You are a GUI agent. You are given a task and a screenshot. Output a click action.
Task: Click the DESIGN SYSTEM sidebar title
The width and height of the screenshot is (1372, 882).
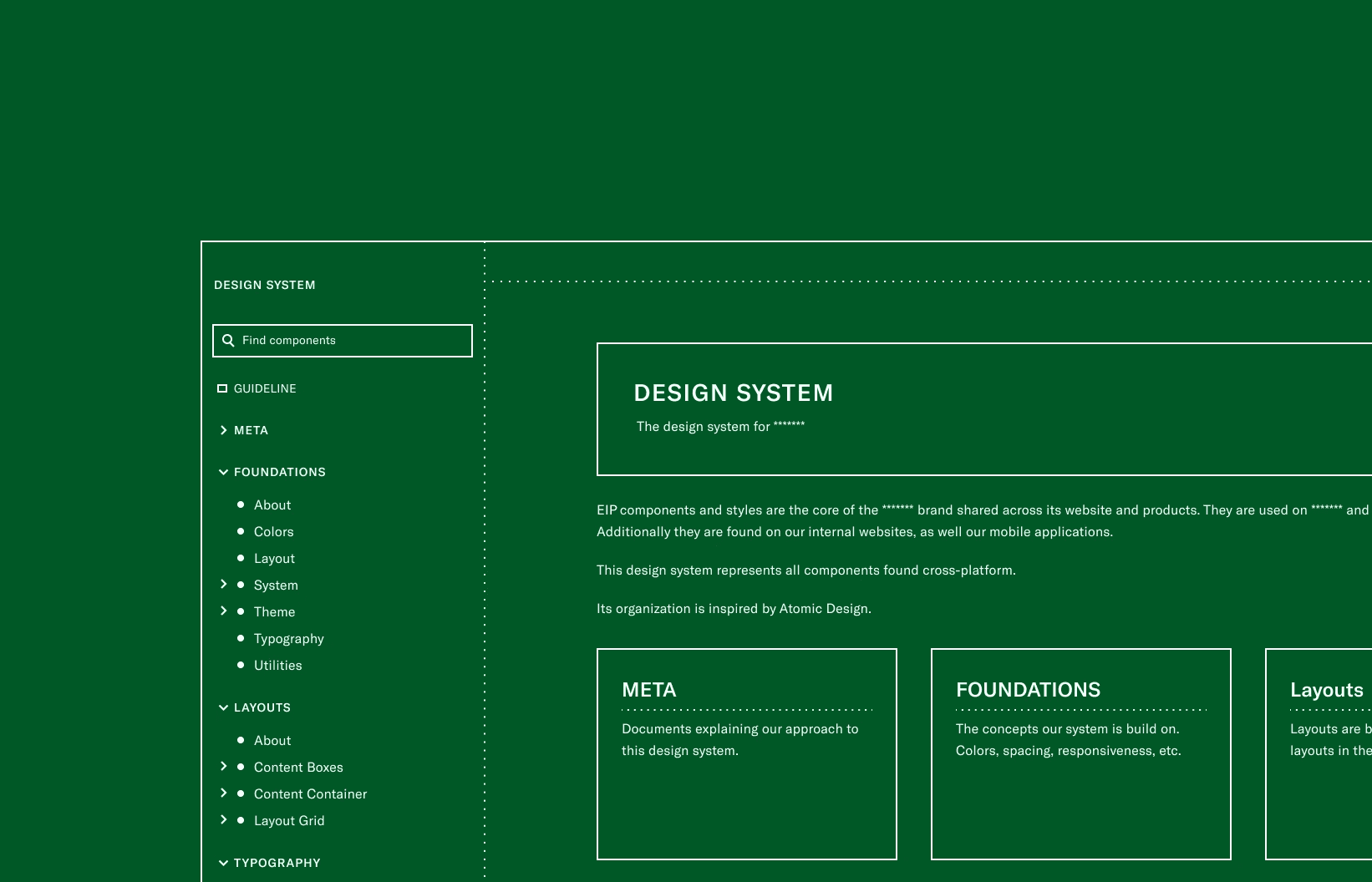pyautogui.click(x=264, y=285)
